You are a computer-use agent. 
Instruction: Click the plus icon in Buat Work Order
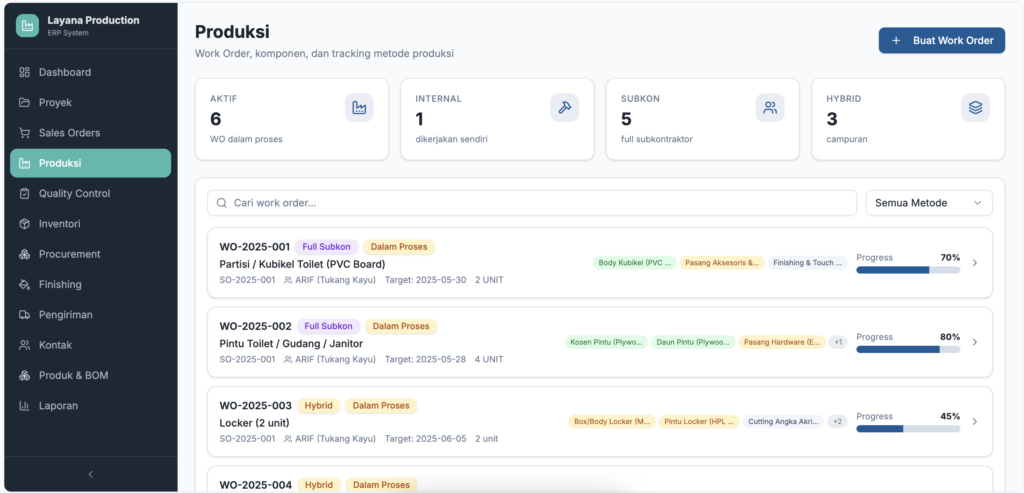click(897, 40)
